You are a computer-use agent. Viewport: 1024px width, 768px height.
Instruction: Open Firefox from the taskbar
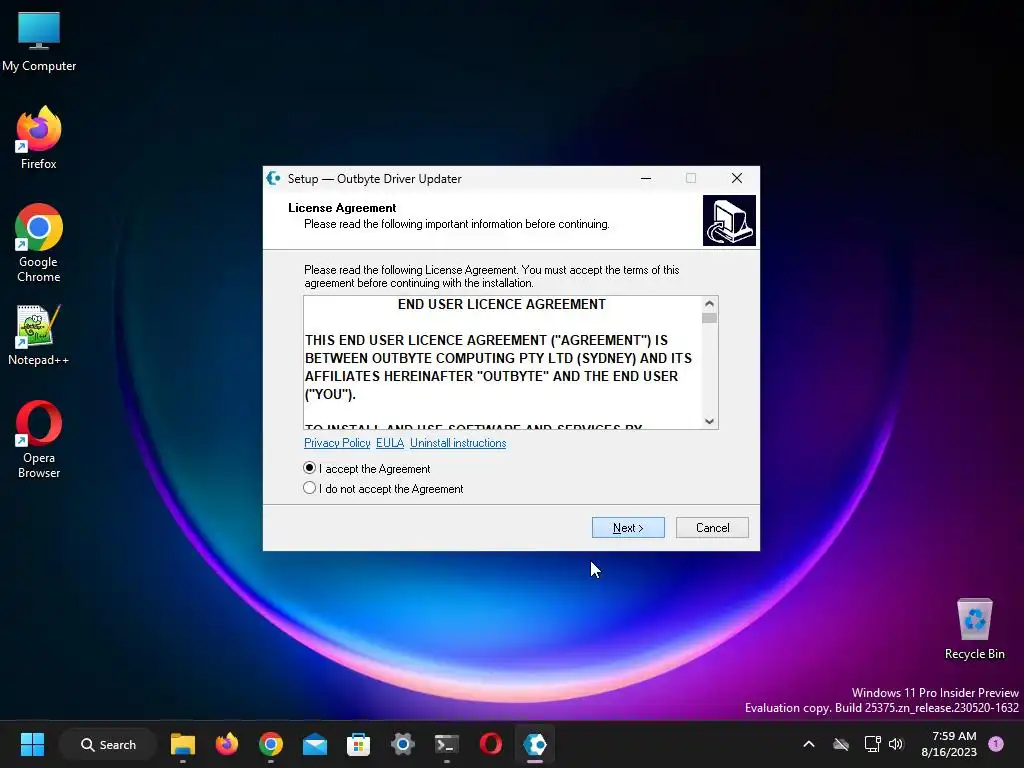click(x=227, y=744)
